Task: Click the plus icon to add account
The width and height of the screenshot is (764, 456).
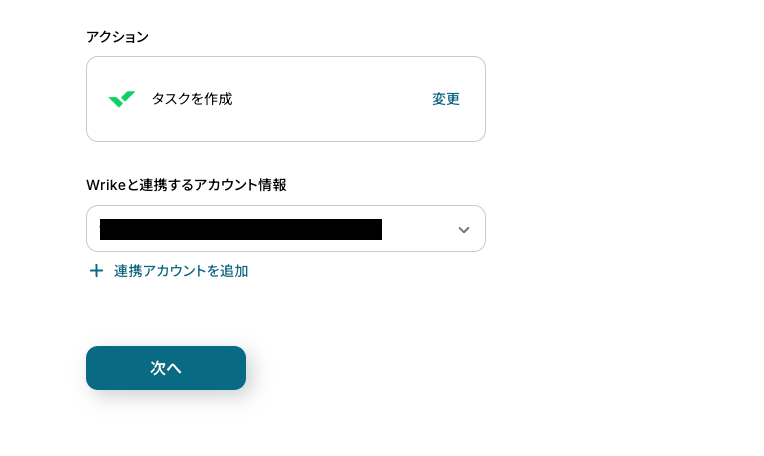Action: [96, 271]
